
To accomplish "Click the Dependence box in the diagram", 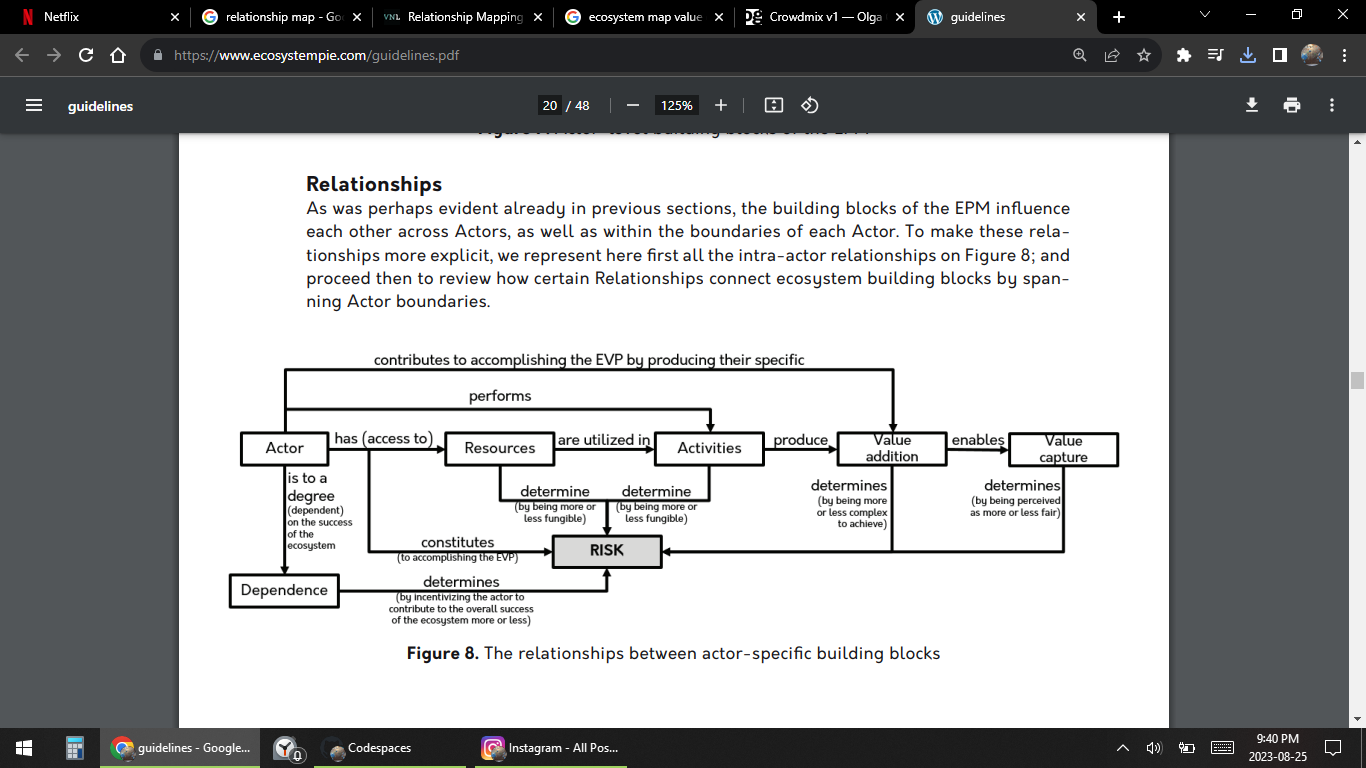I will click(x=284, y=590).
